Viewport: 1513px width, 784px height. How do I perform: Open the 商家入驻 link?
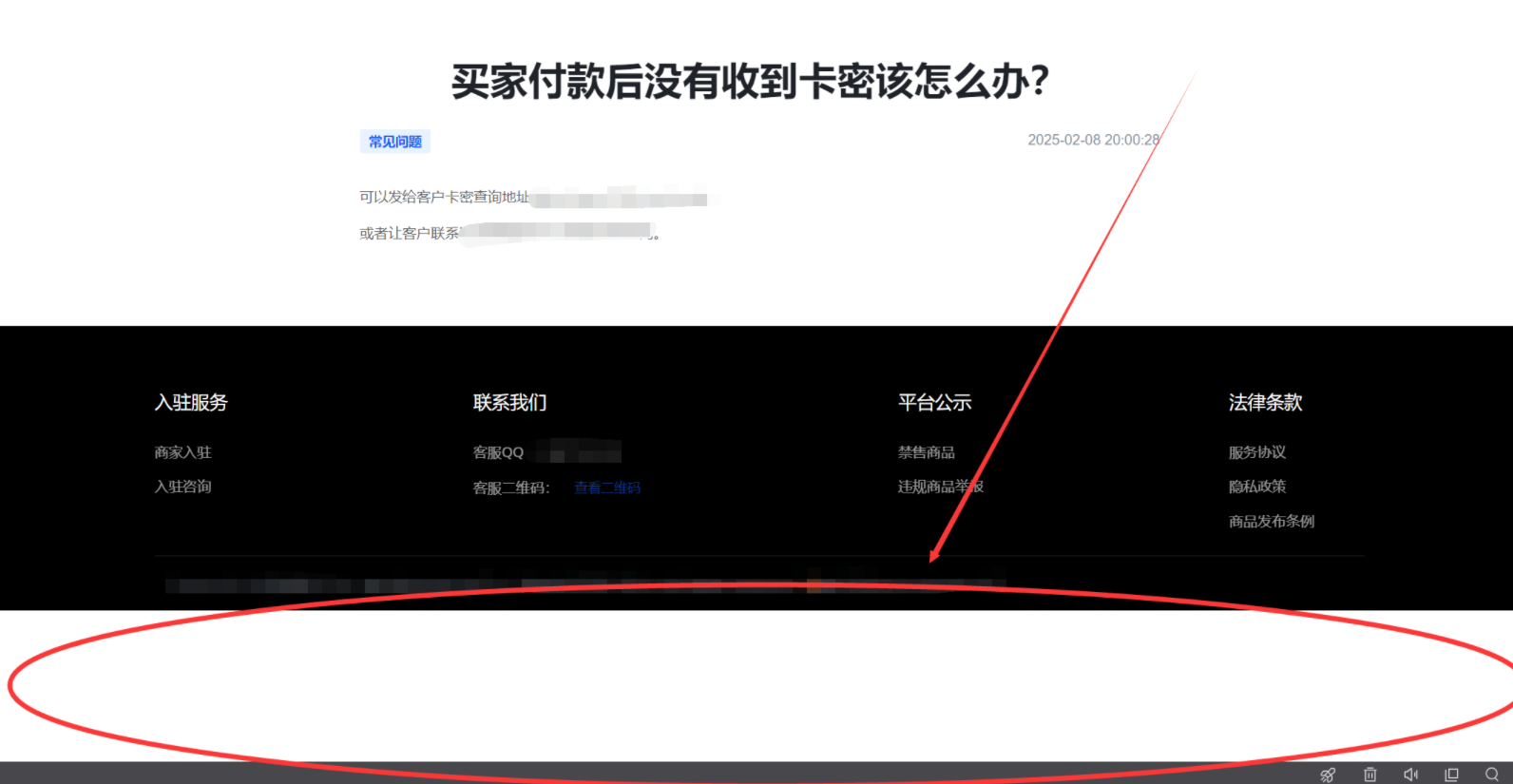point(183,452)
